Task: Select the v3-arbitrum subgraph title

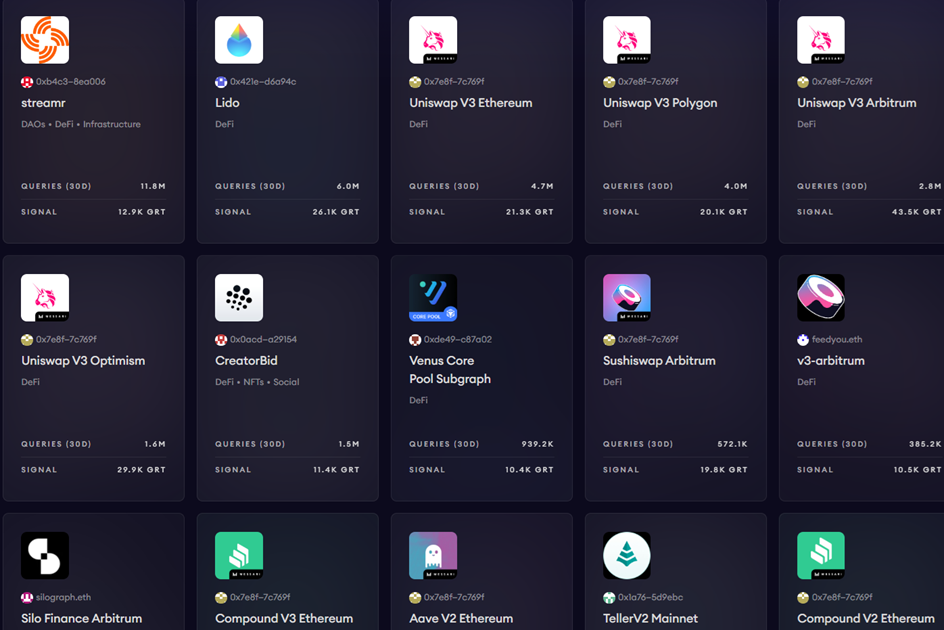Action: 830,361
